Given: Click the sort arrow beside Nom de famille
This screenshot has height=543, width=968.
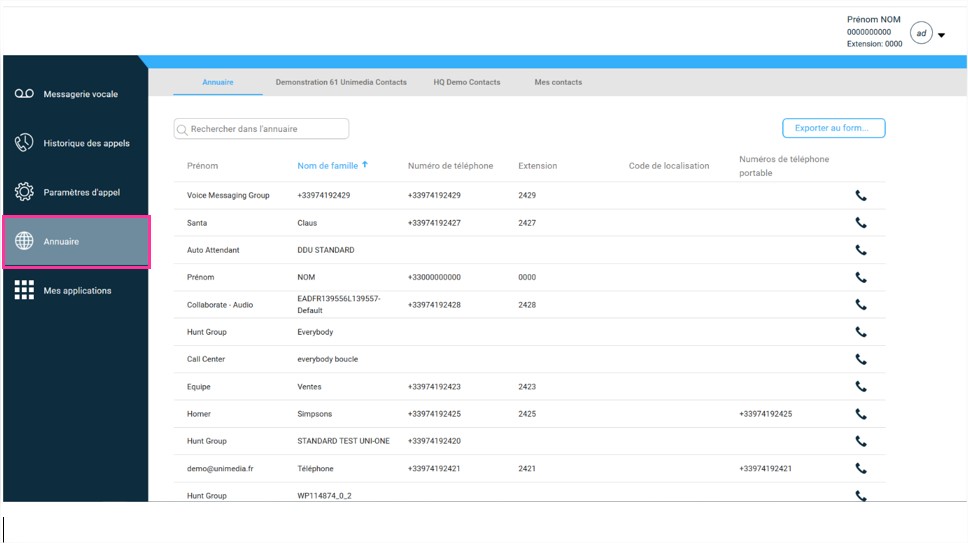Looking at the screenshot, I should point(365,164).
